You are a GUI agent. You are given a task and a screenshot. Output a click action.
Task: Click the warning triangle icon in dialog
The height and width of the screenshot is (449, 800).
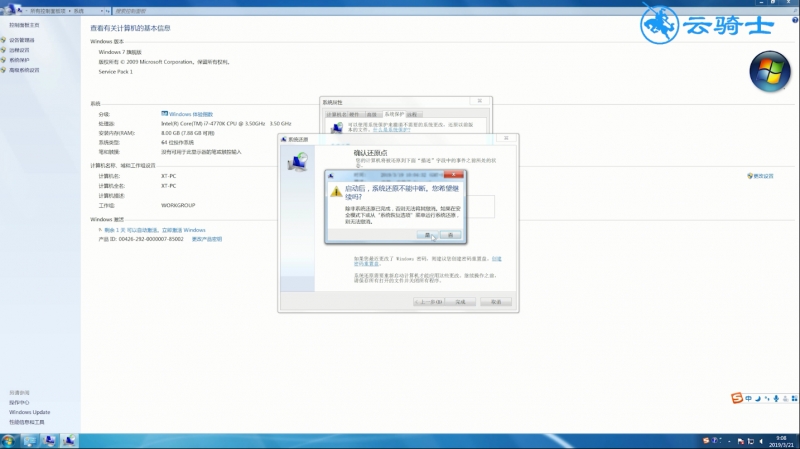336,191
